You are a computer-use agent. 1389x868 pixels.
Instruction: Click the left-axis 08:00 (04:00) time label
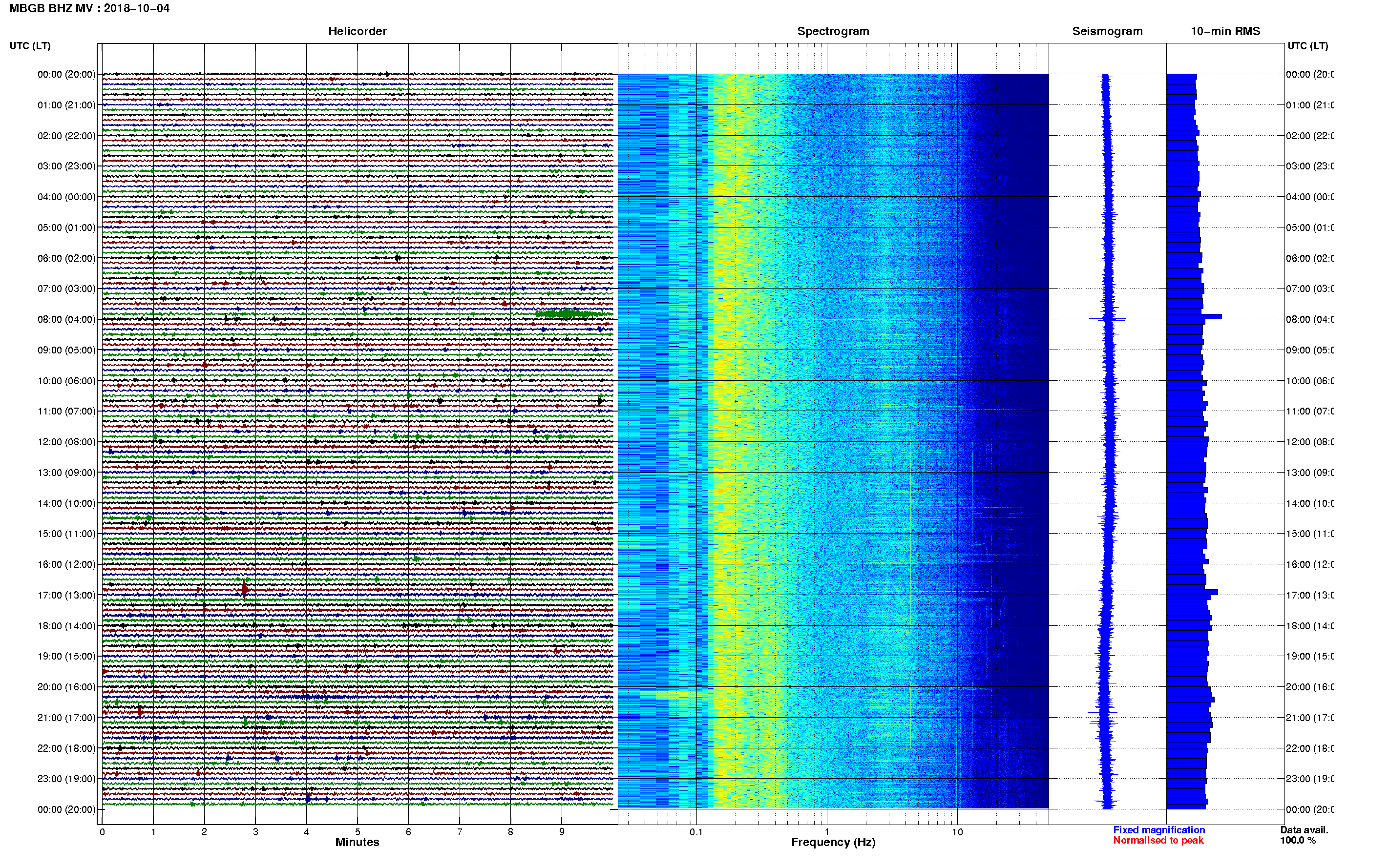pyautogui.click(x=66, y=320)
